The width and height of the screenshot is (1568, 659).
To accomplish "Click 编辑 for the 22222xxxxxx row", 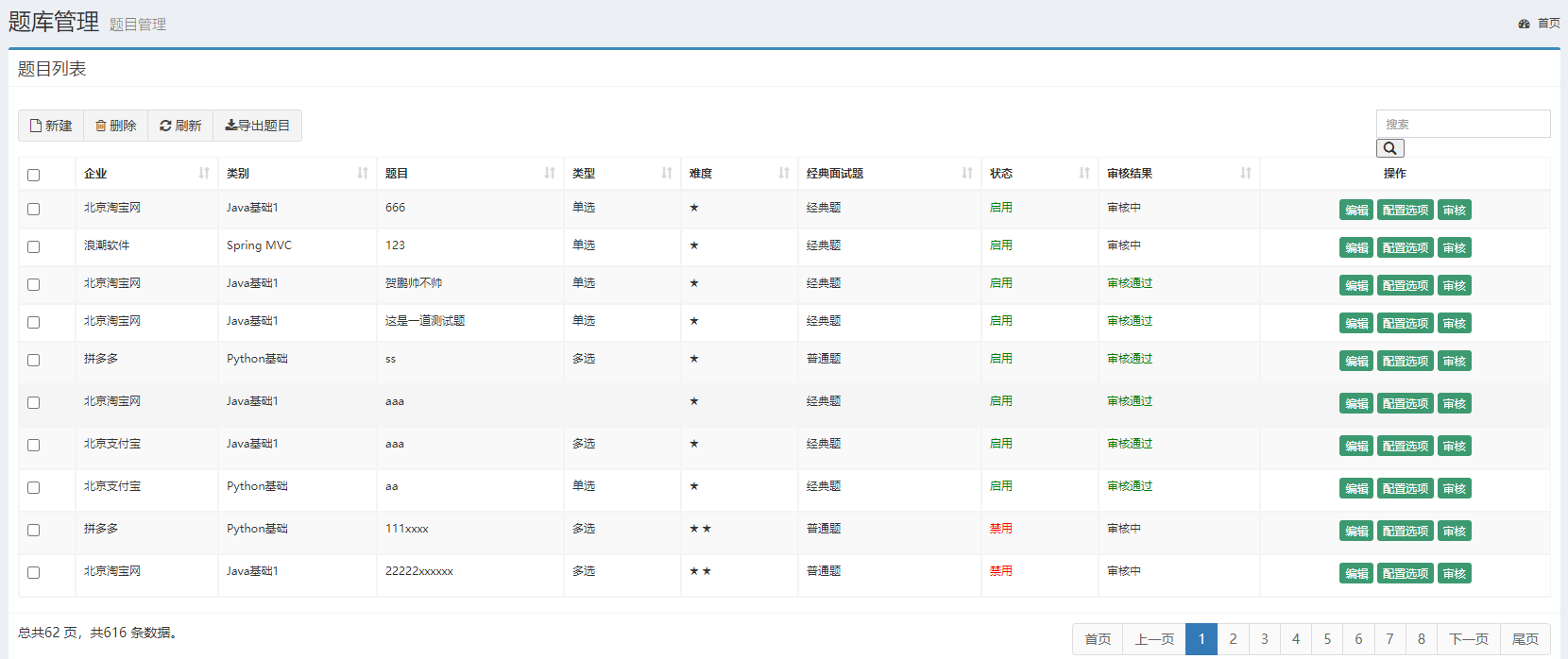I will point(1356,573).
